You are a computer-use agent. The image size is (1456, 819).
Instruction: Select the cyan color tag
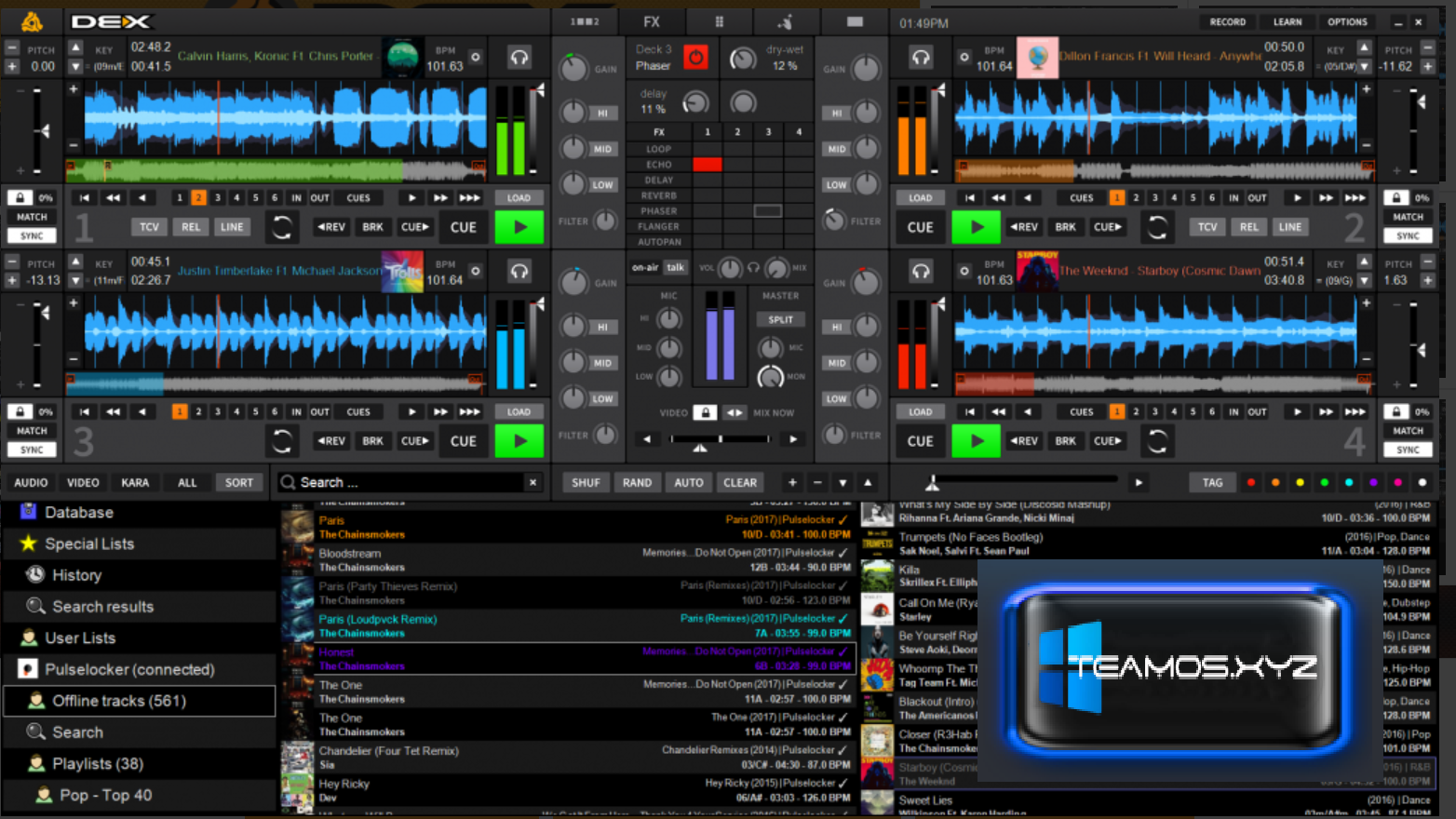click(x=1349, y=483)
